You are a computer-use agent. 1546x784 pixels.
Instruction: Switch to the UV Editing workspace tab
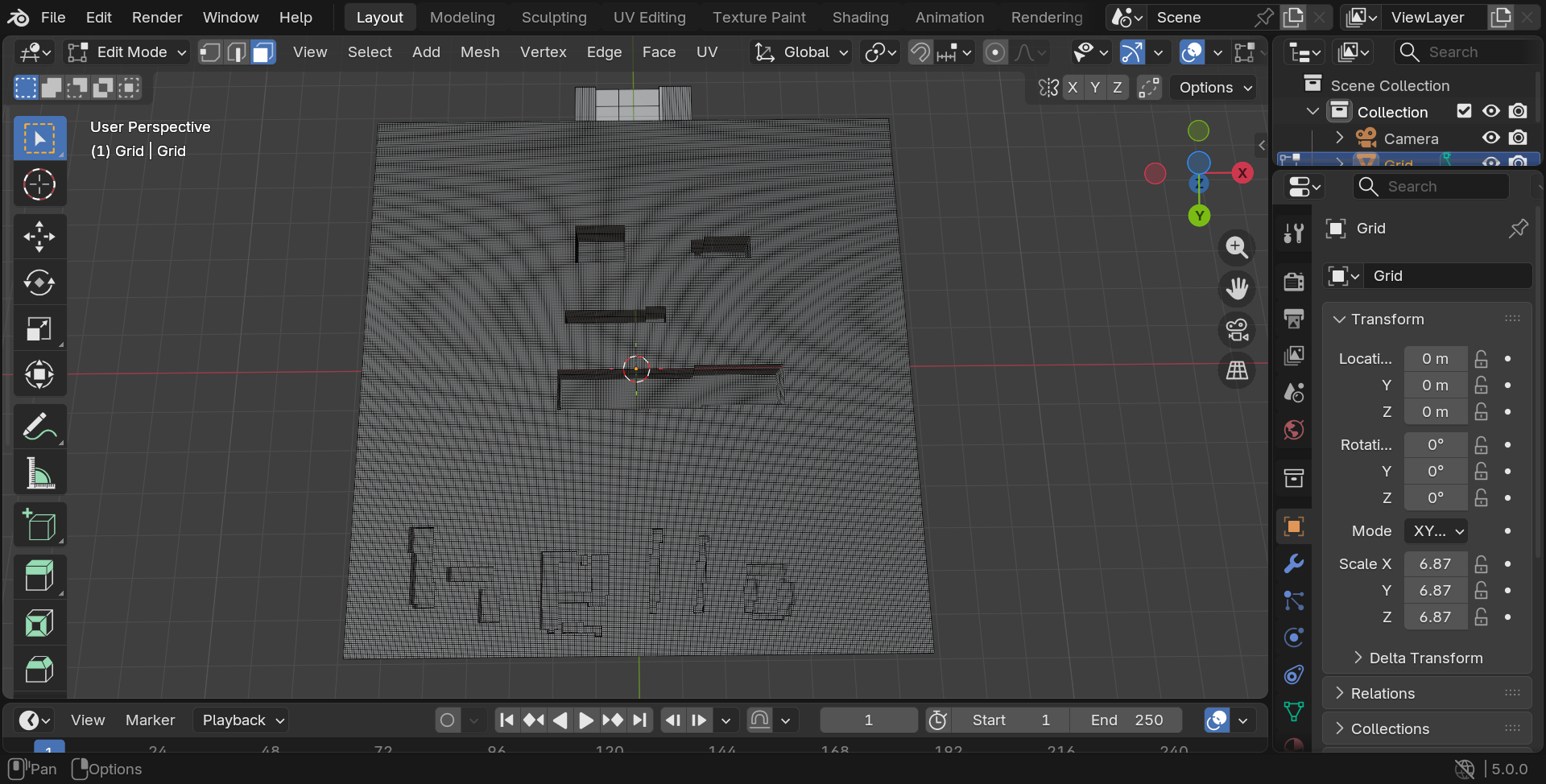[x=650, y=18]
